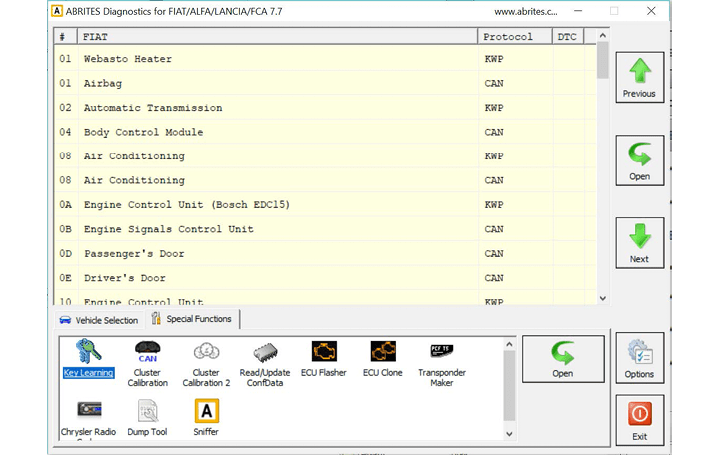719x455 pixels.
Task: Click the red Exit button
Action: pyautogui.click(x=639, y=420)
